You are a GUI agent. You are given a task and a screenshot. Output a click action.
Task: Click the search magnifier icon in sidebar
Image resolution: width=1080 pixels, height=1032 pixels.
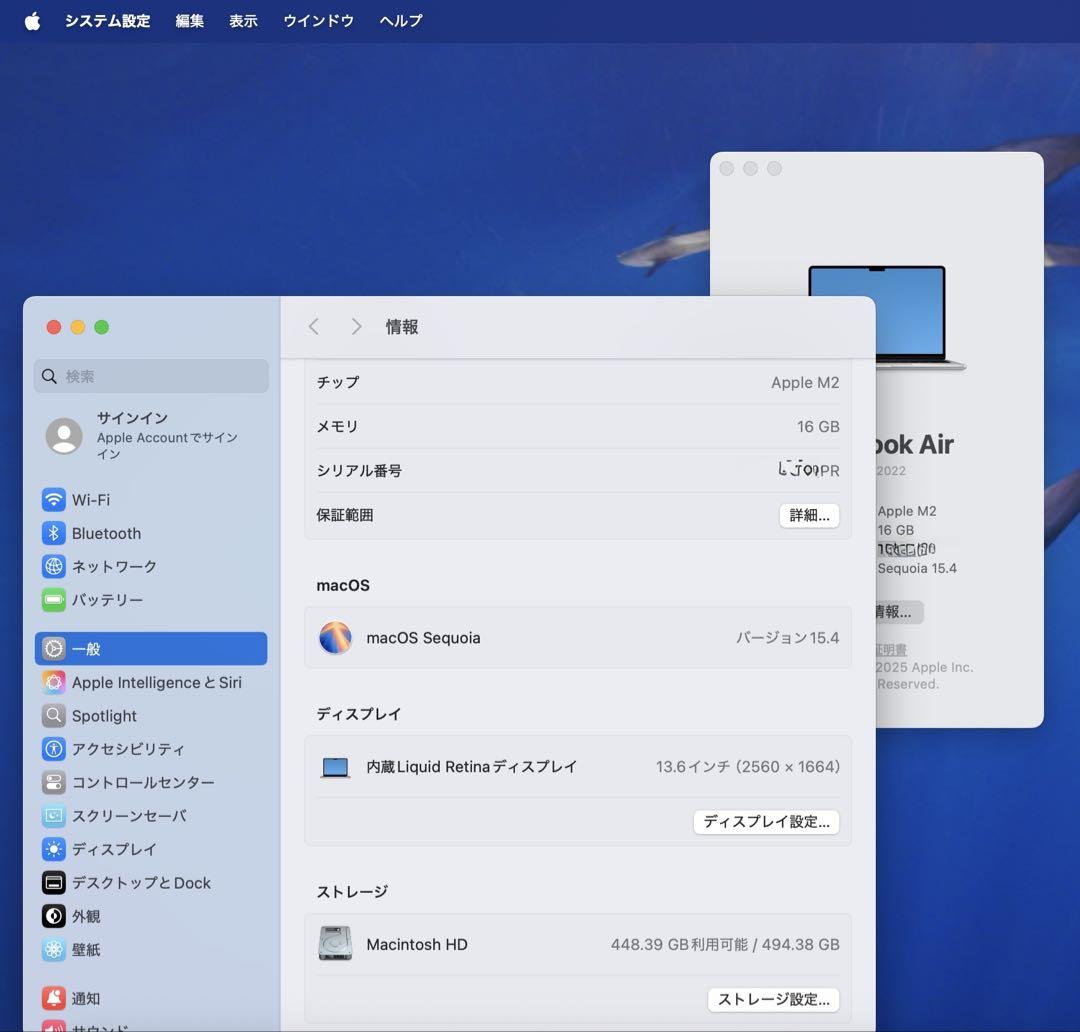[49, 376]
